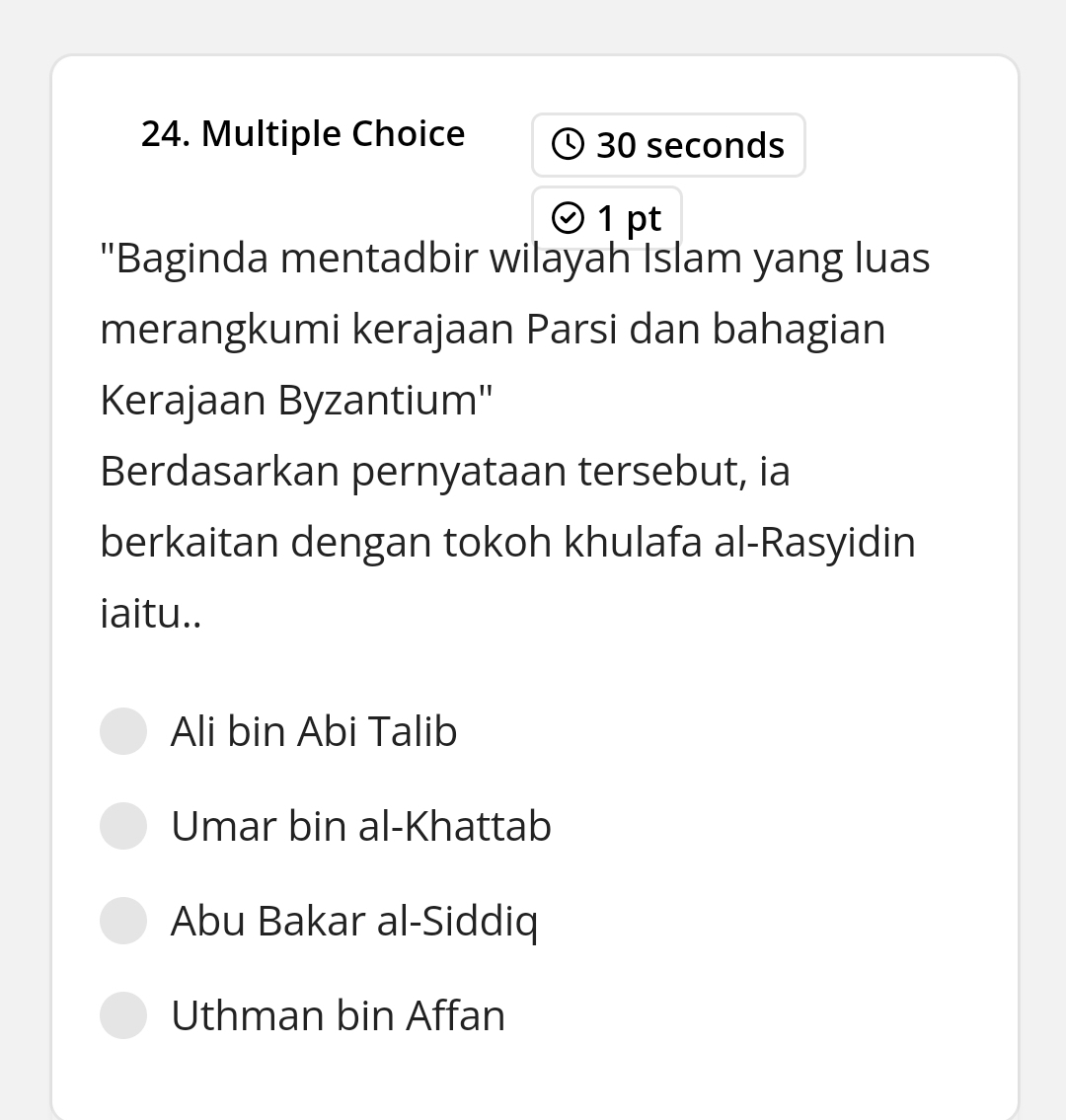The width and height of the screenshot is (1066, 1120).
Task: Choose the Umar bin al-Khattab radio button
Action: (x=123, y=826)
